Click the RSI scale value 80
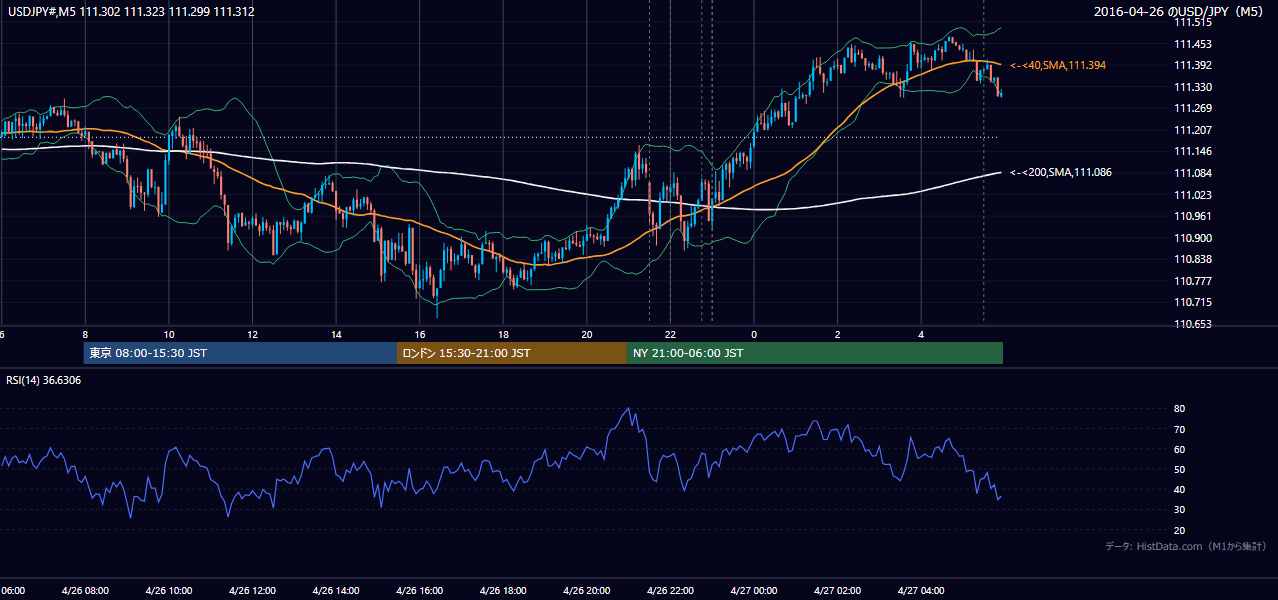 [1179, 409]
